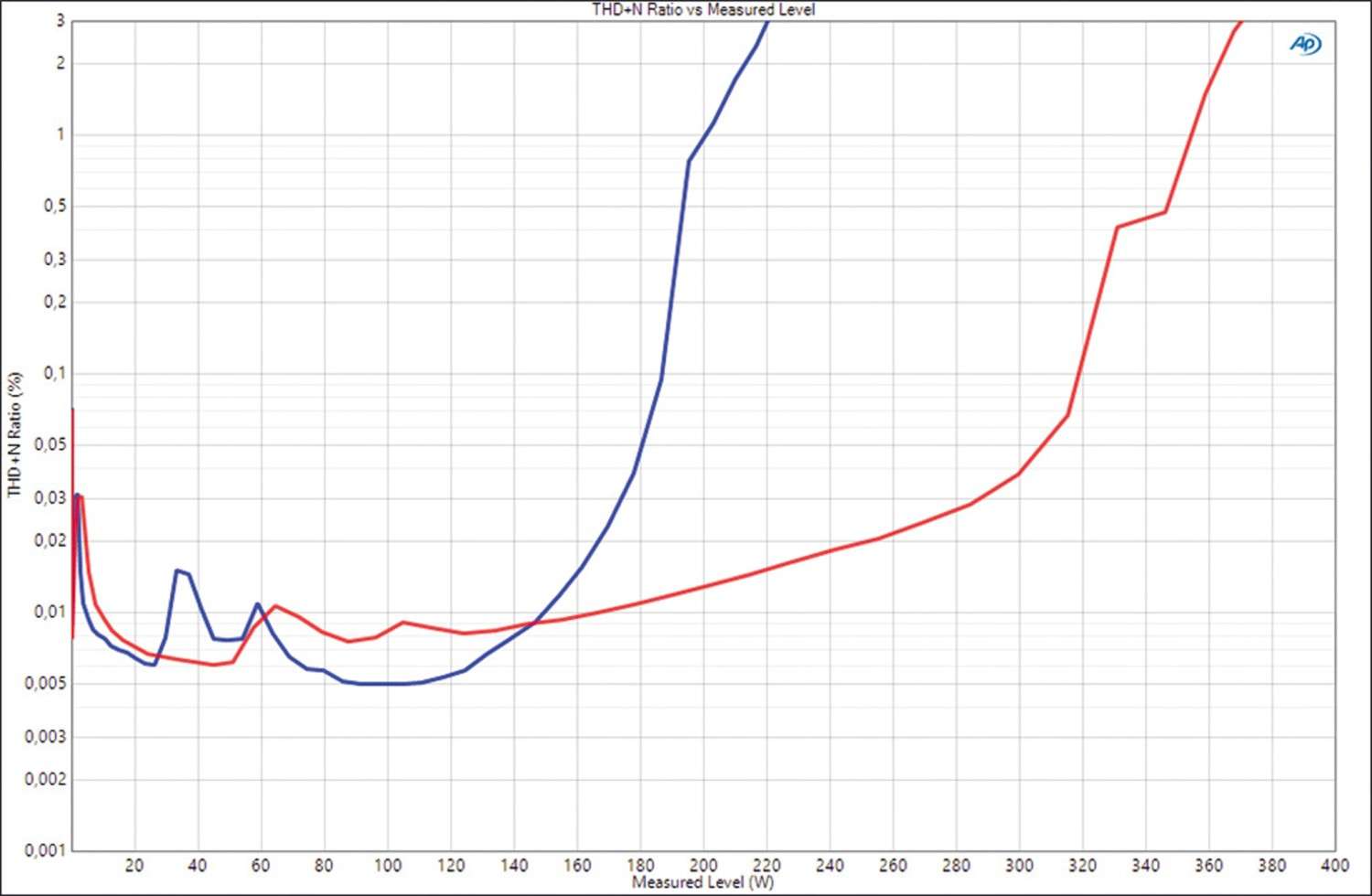
Task: Click the 0,001 label on the Y axis
Action: (45, 850)
